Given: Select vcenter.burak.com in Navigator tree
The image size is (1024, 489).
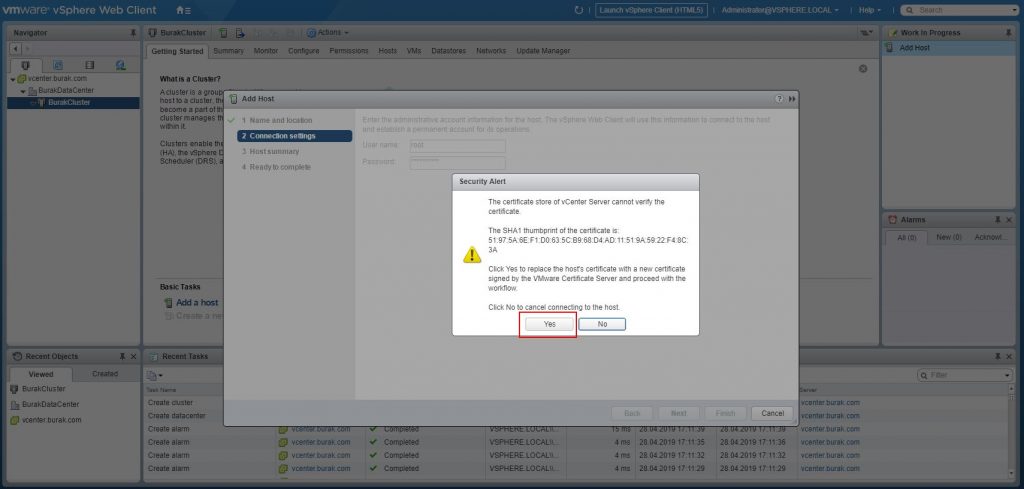Looking at the screenshot, I should [x=57, y=78].
